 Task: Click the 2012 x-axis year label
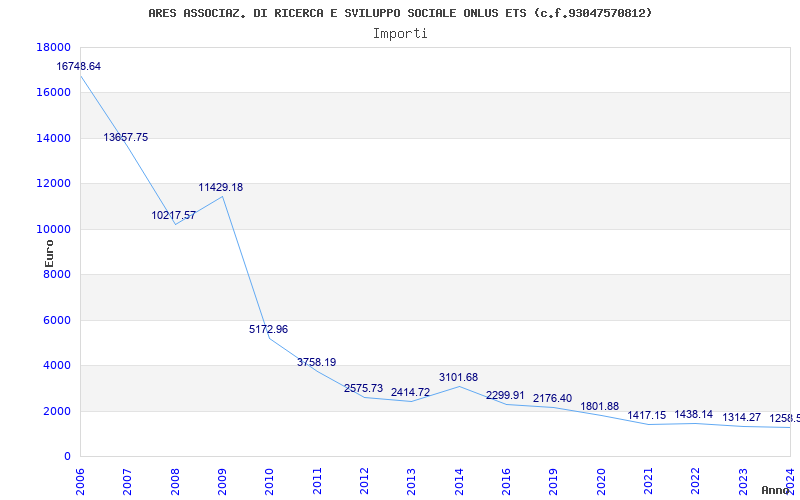[x=364, y=482]
